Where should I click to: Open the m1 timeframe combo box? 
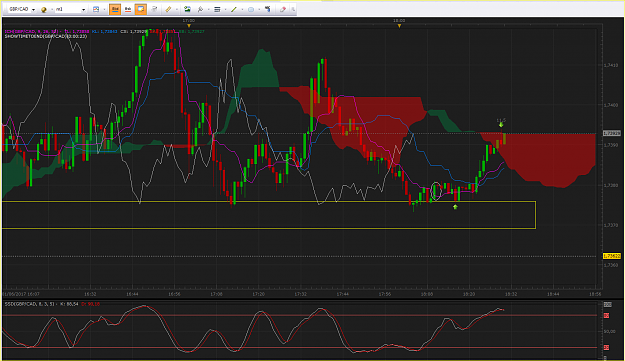coord(71,9)
